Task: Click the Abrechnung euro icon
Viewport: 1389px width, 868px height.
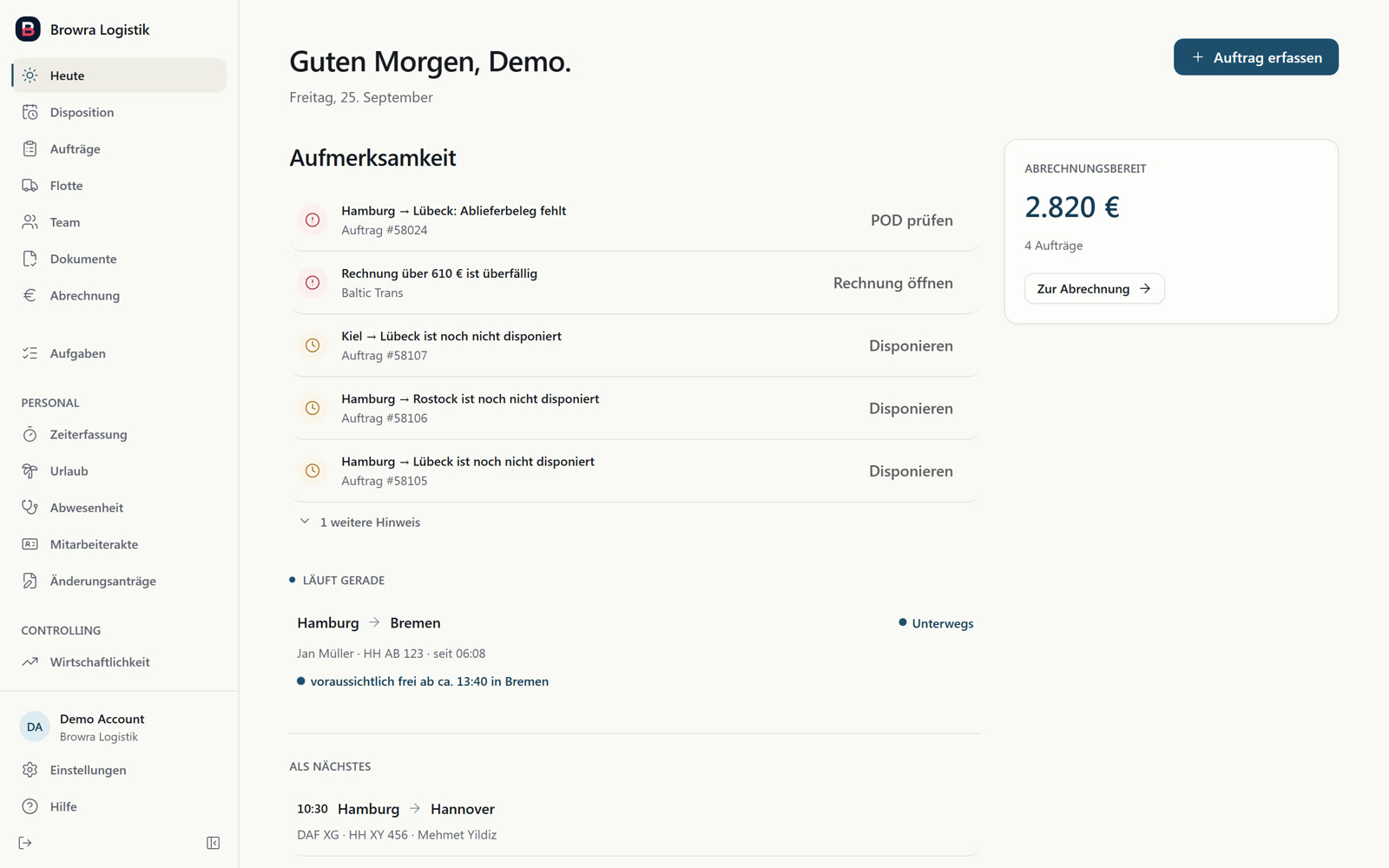Action: click(x=30, y=295)
